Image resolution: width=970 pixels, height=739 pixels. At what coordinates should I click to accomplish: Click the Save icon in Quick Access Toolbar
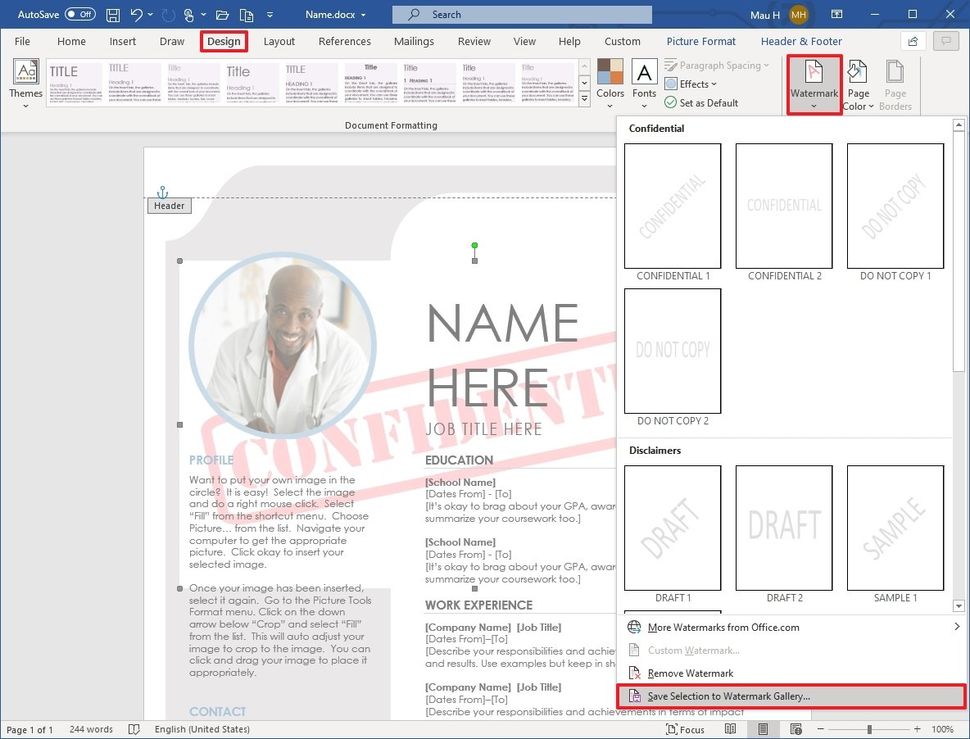click(116, 14)
